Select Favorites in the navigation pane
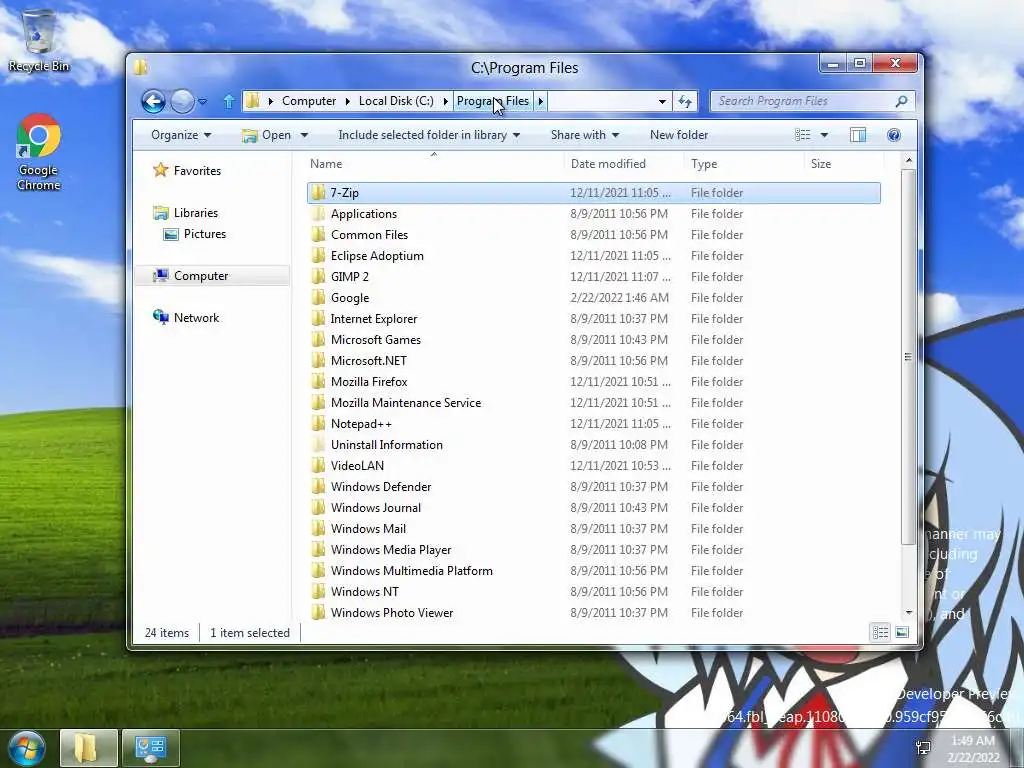 tap(187, 170)
